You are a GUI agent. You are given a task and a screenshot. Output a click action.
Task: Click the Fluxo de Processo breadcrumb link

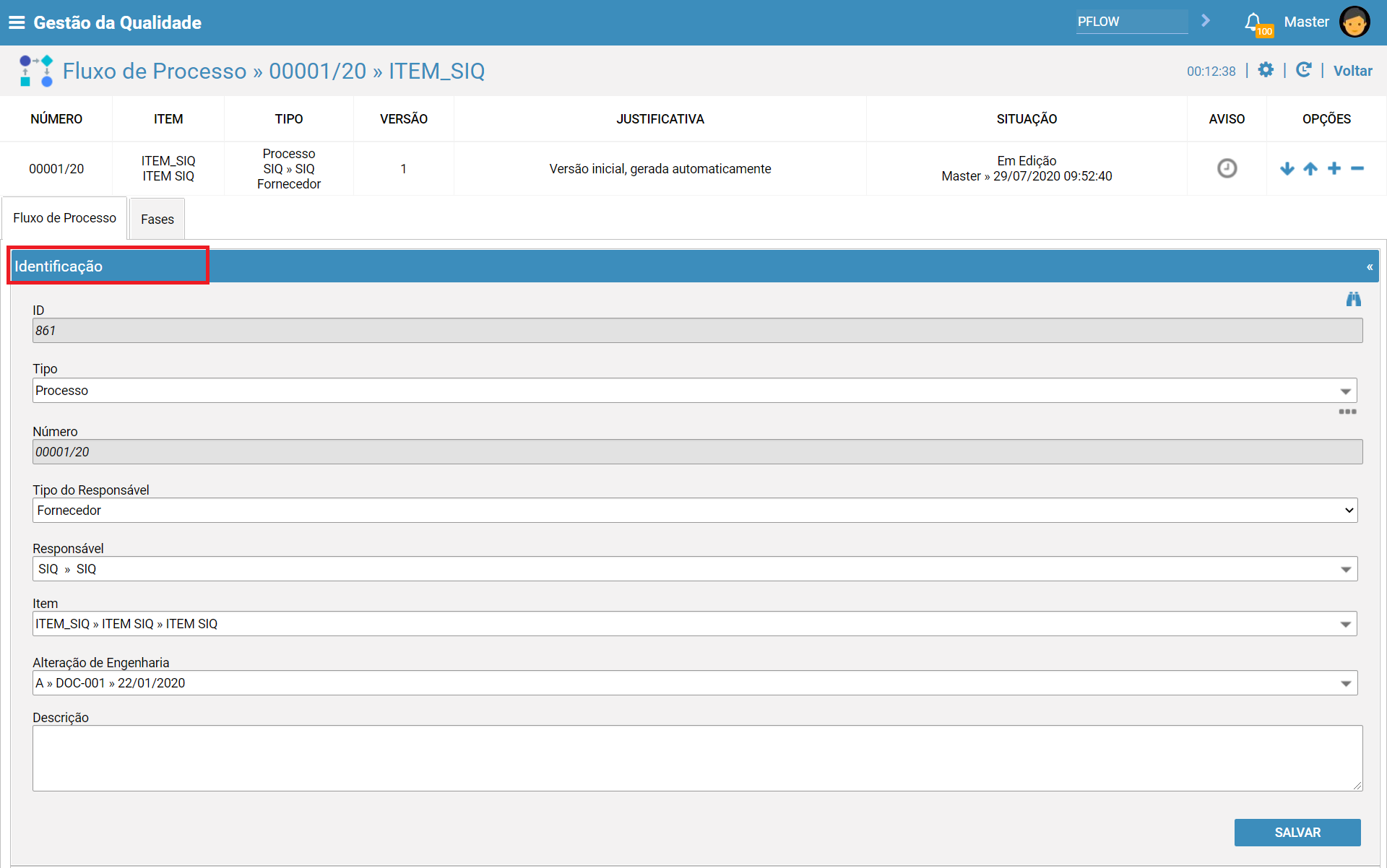155,71
